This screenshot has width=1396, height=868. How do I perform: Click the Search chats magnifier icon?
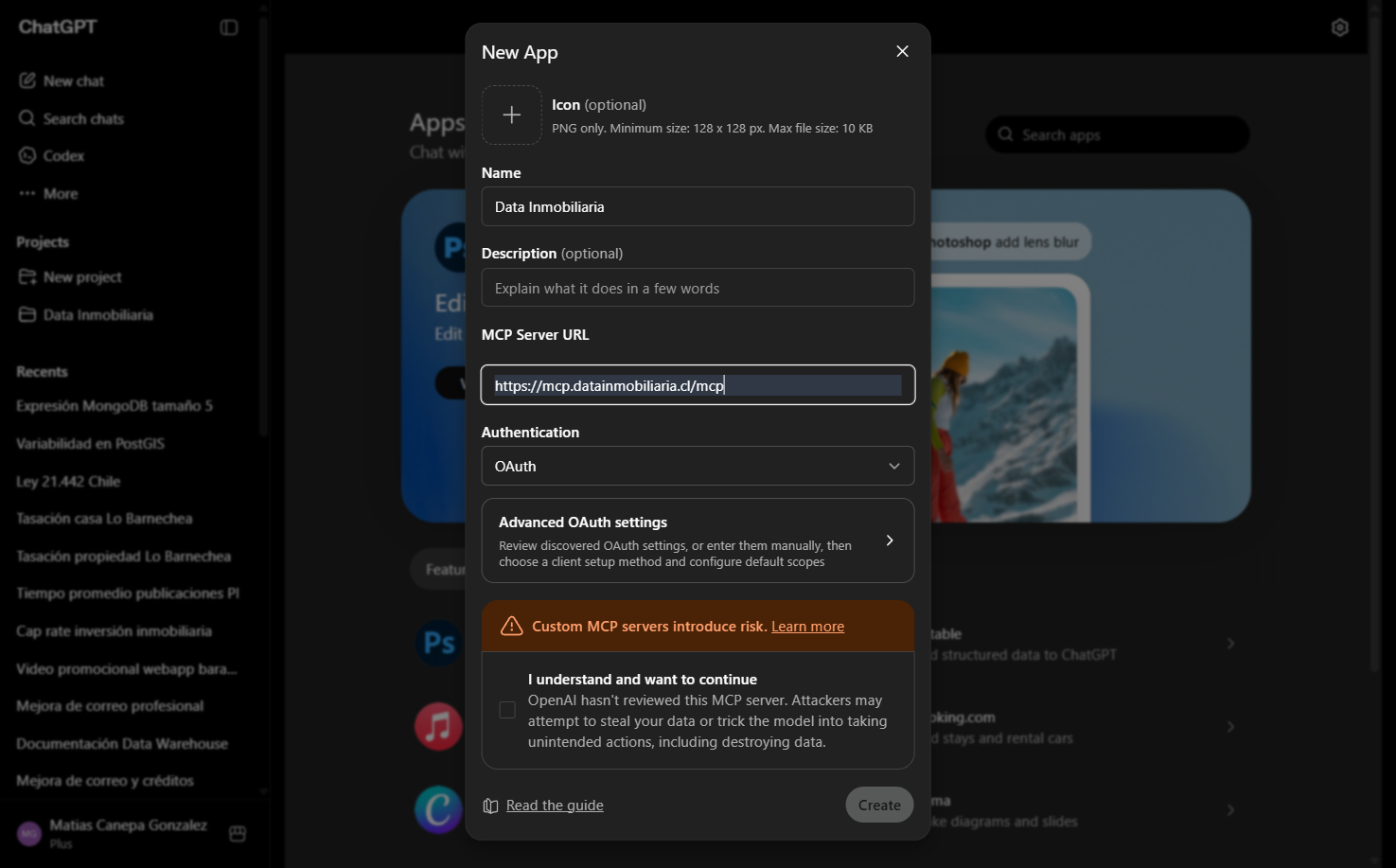click(27, 118)
